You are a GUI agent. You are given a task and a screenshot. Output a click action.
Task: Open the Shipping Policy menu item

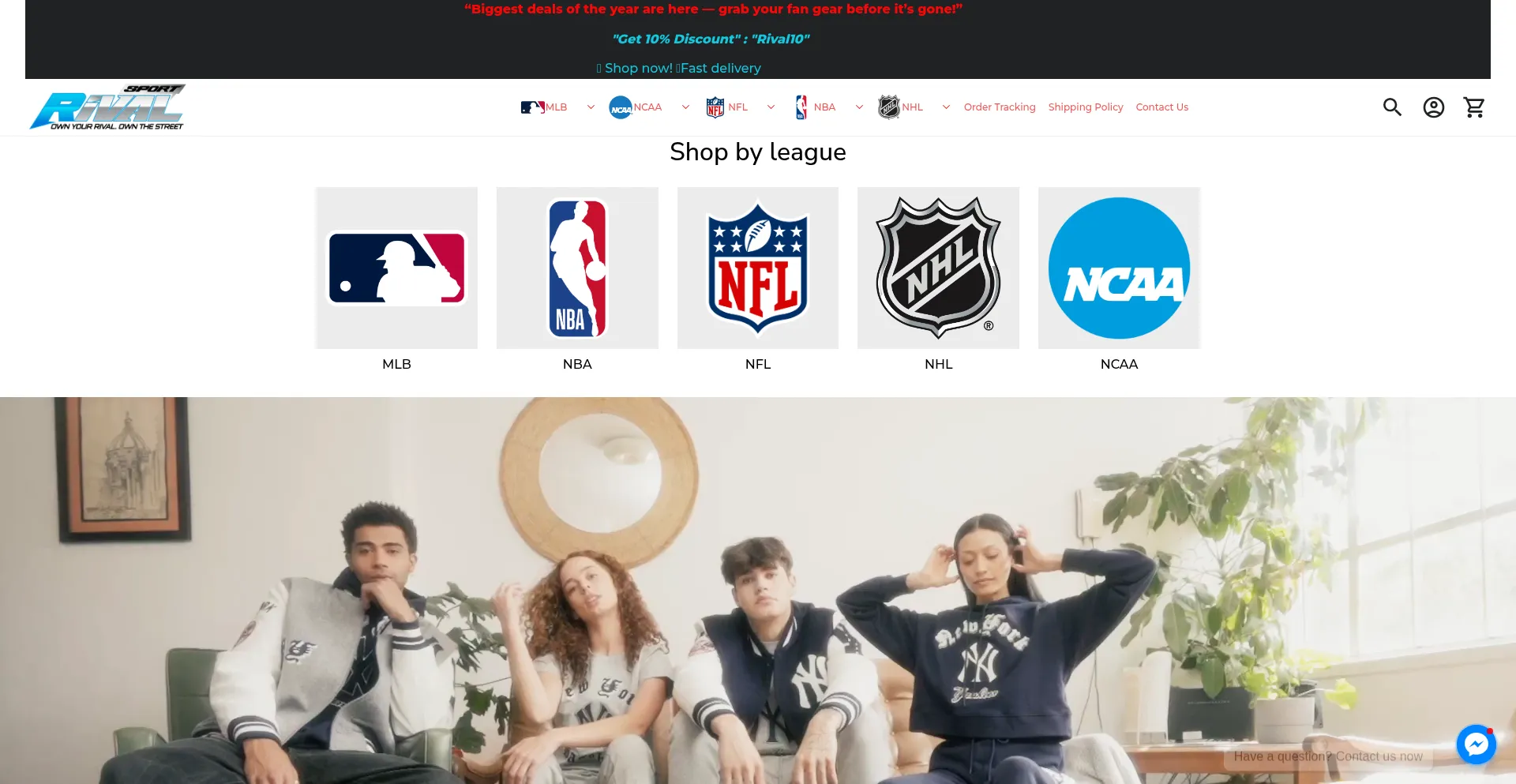point(1086,107)
